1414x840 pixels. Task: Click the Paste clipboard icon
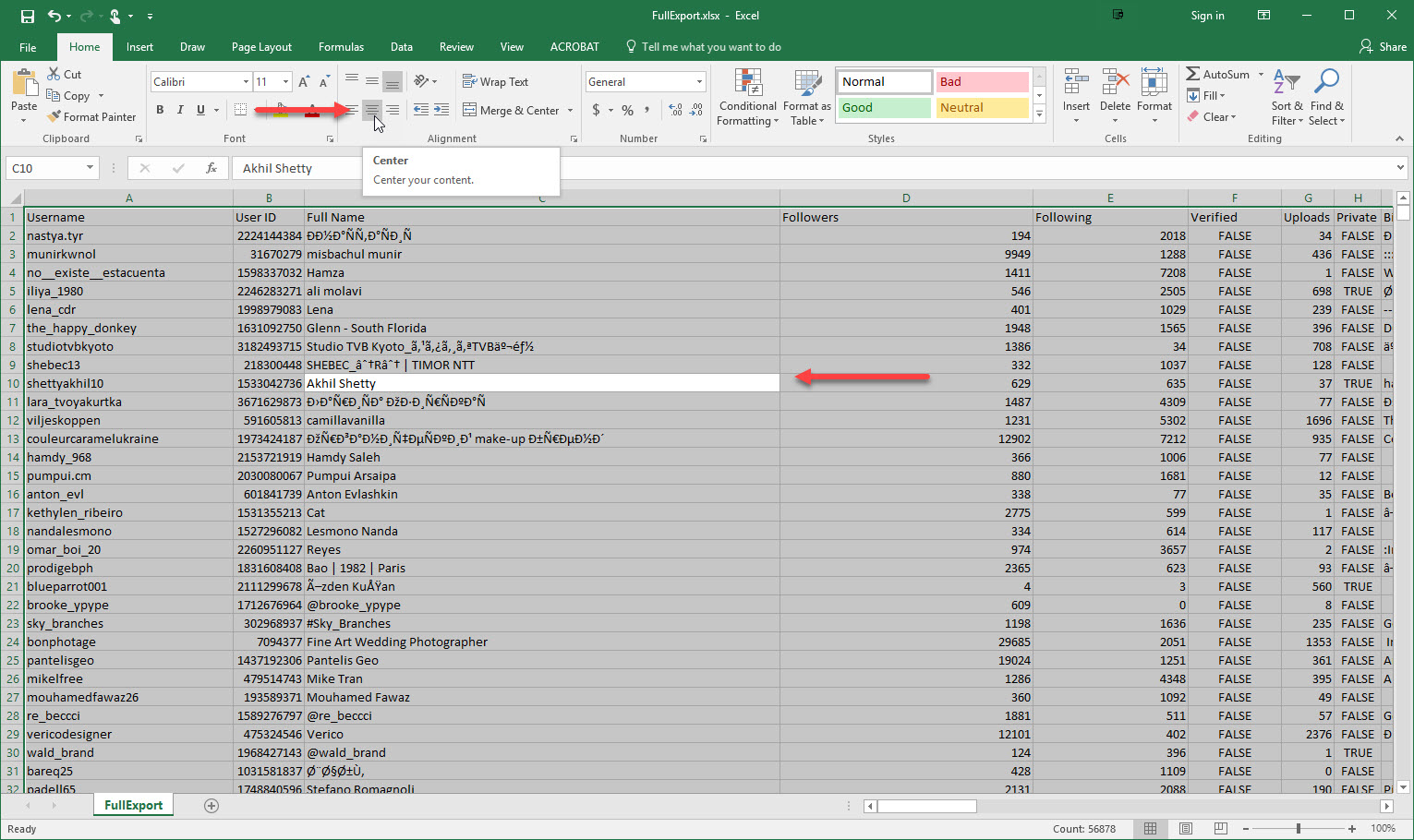(24, 83)
